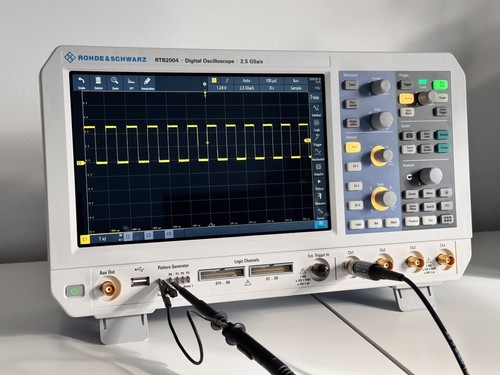Push the Search button in the Analysis section
Image resolution: width=500 pixels, height=375 pixels.
coord(430,207)
